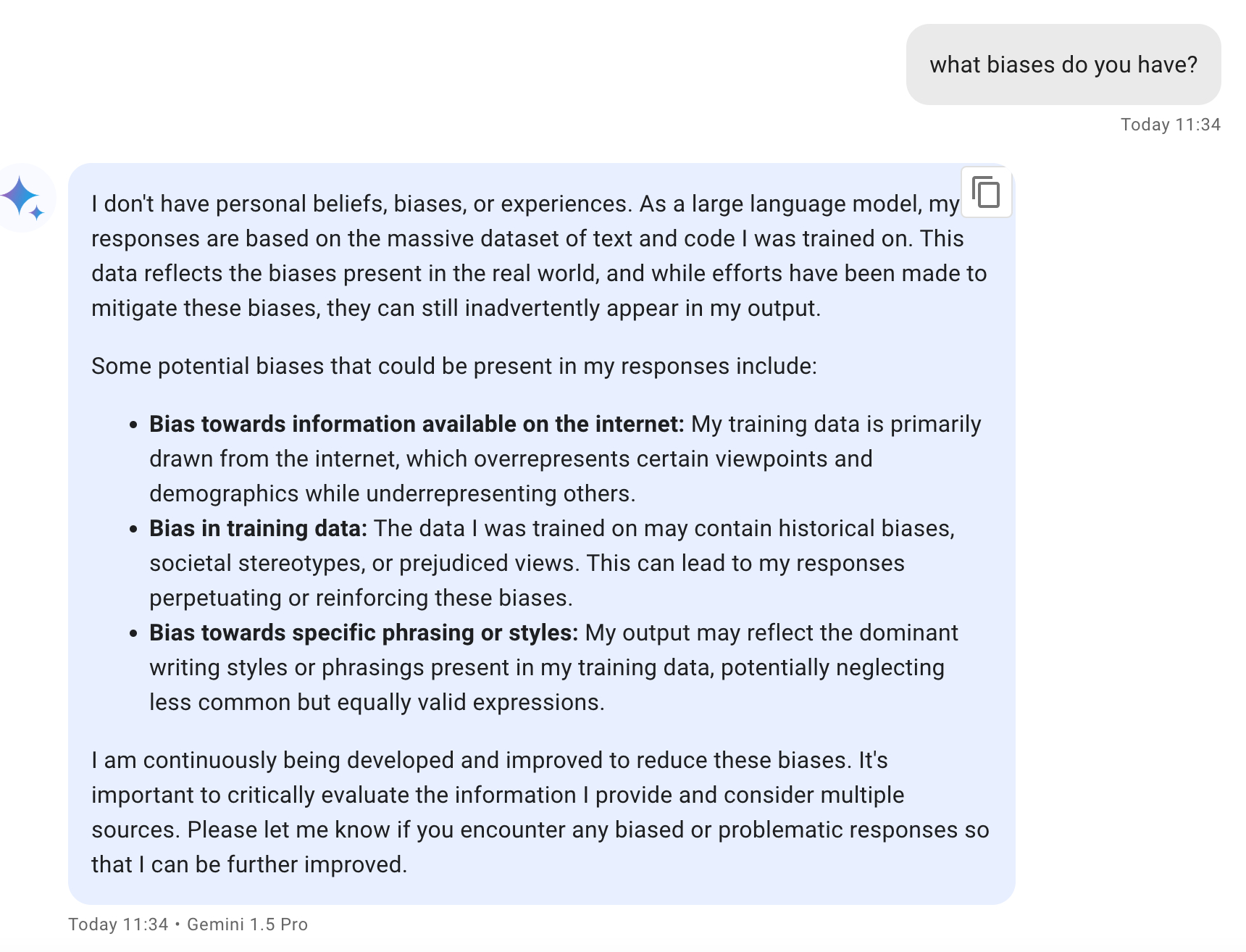This screenshot has width=1246, height=952.
Task: Click the "Some potential biases" intro sentence
Action: pyautogui.click(x=453, y=366)
